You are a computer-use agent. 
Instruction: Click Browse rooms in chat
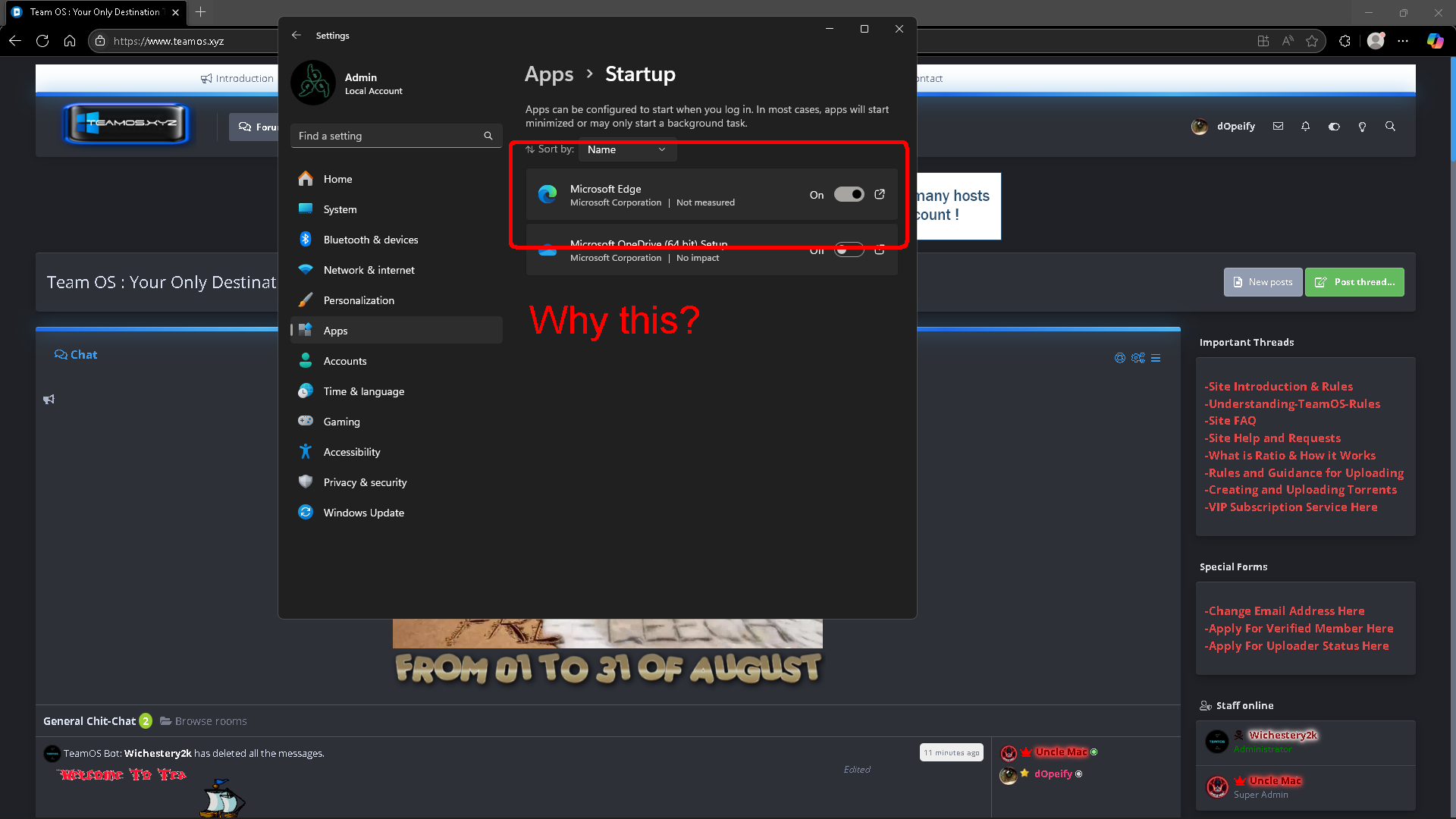coord(203,721)
